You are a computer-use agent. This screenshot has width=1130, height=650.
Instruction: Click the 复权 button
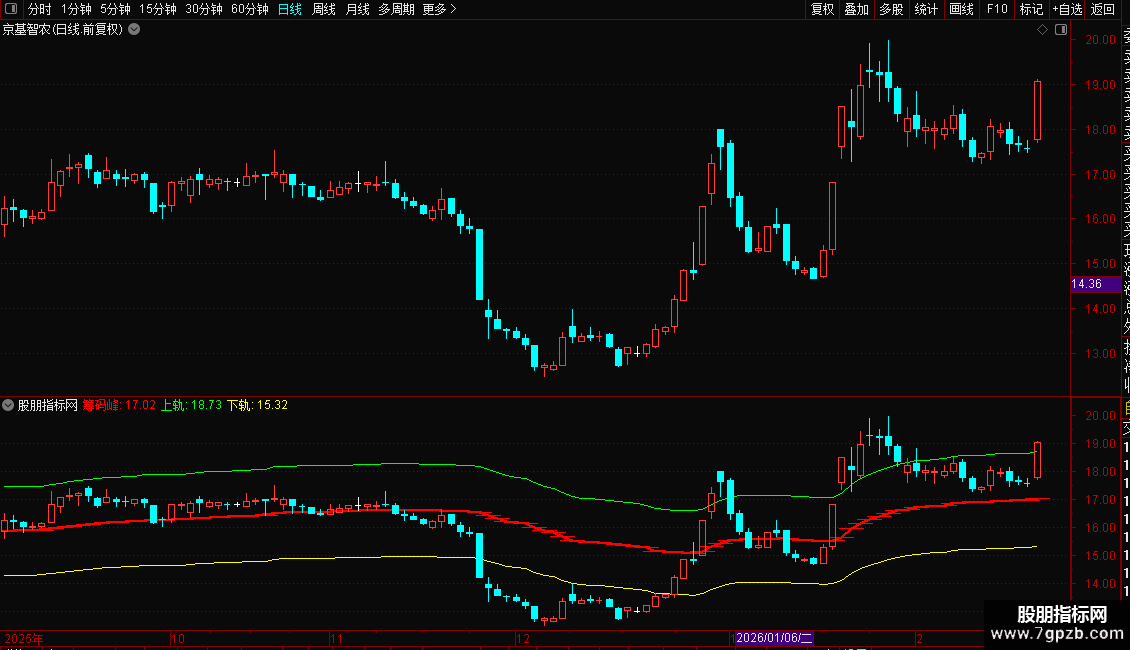pos(822,9)
